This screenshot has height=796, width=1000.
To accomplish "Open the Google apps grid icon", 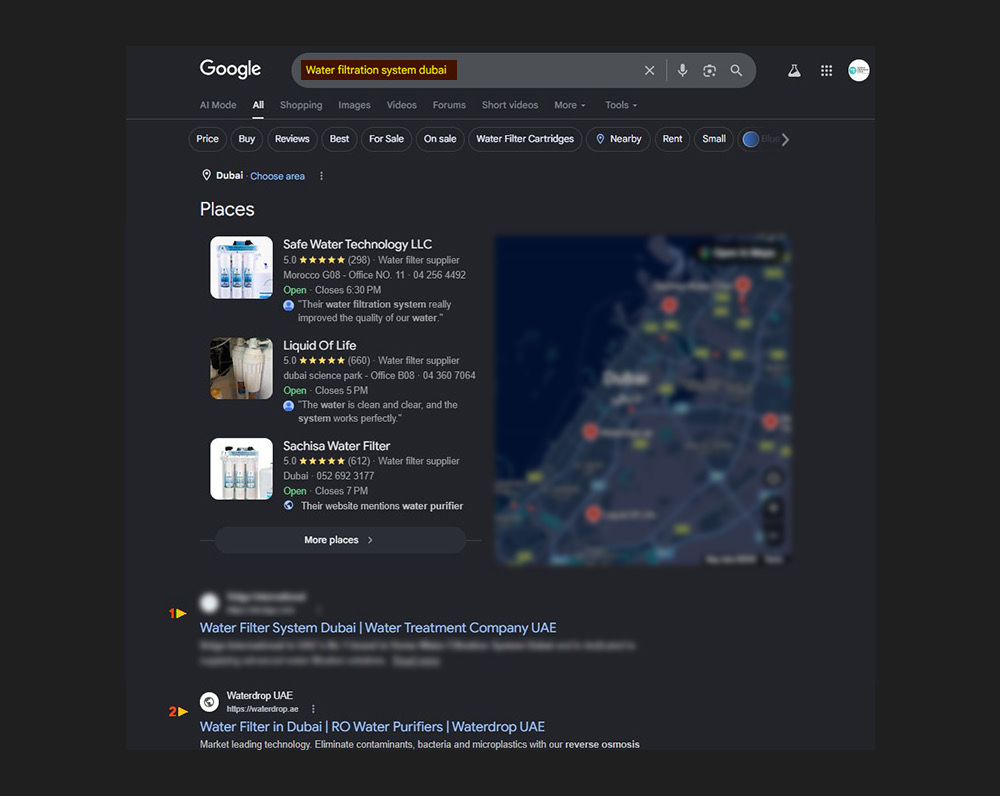I will [827, 70].
